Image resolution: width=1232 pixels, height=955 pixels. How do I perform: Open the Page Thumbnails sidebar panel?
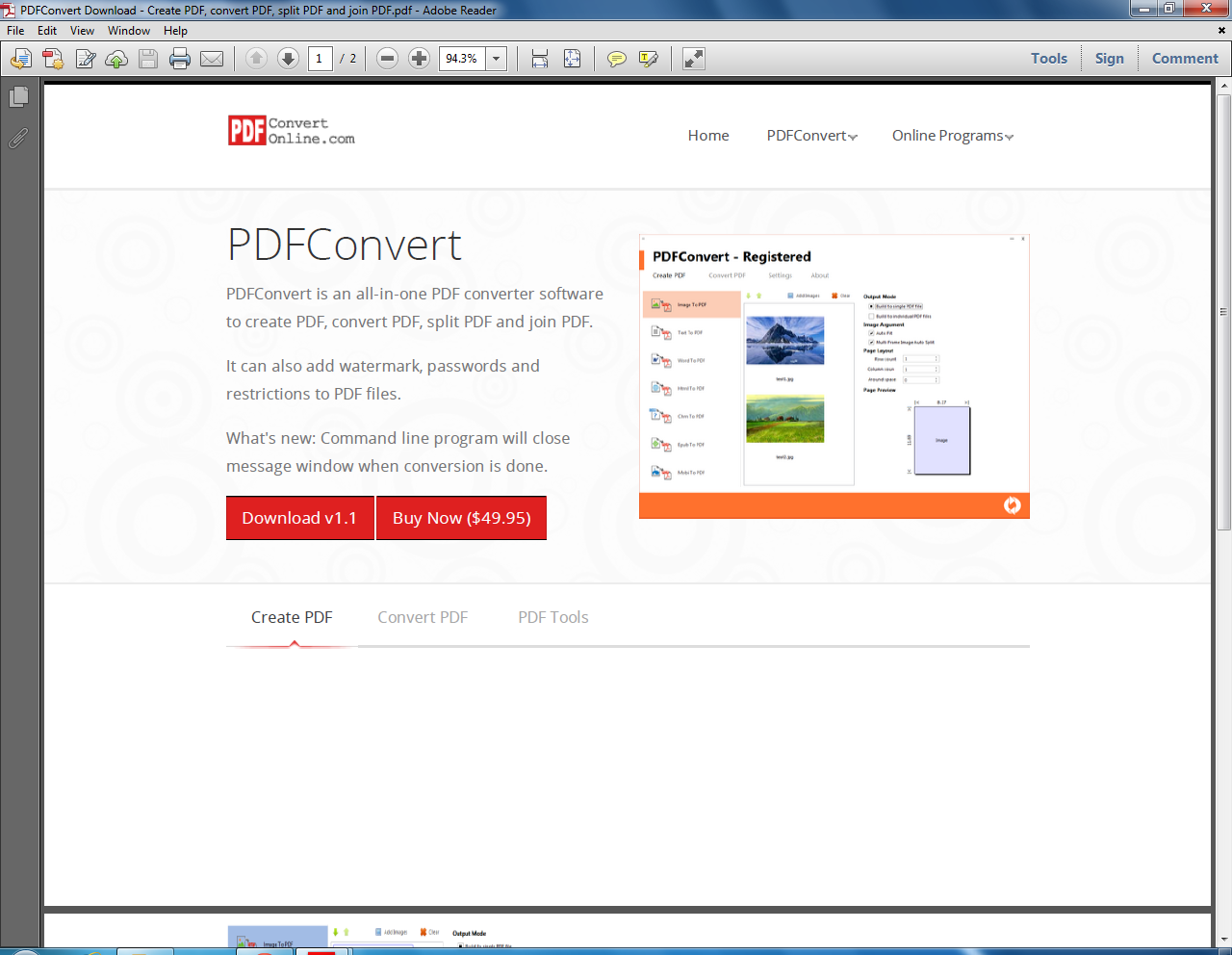tap(17, 95)
